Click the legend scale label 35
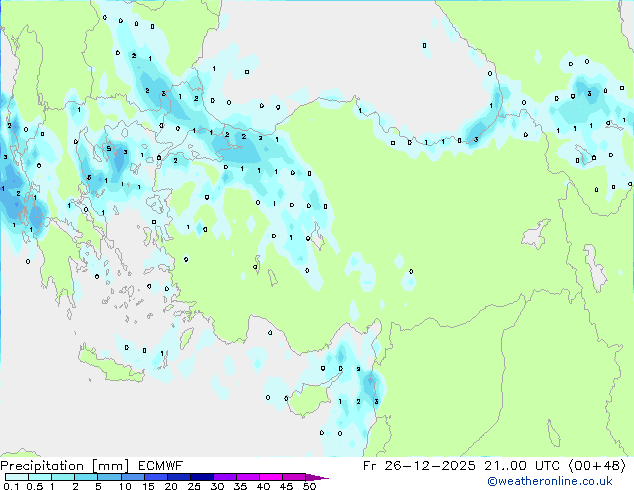Viewport: 634px width, 490px height. click(240, 486)
